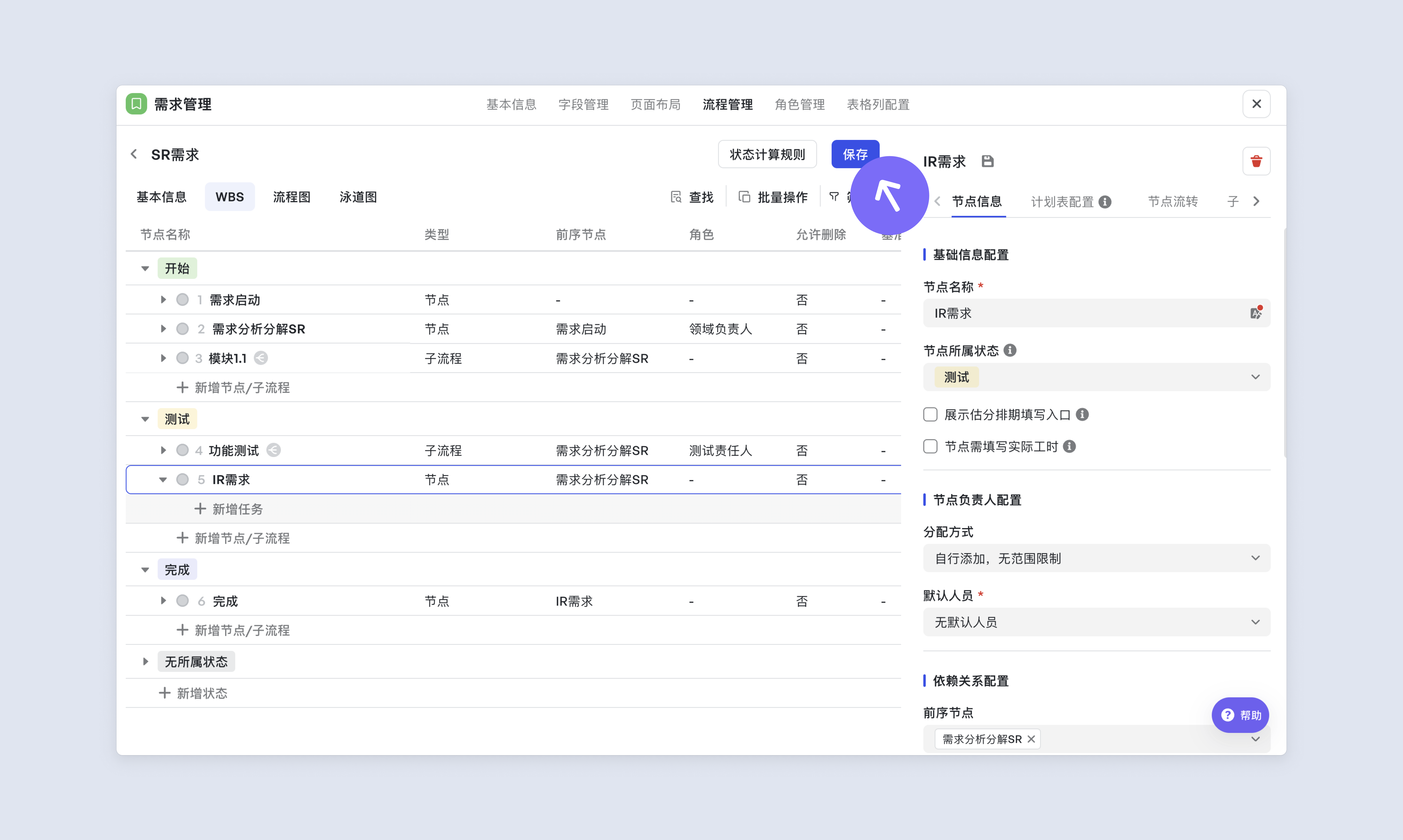Viewport: 1403px width, 840px height.
Task: Click the info icon beside 节点需填写实际工时
Action: tap(1069, 446)
